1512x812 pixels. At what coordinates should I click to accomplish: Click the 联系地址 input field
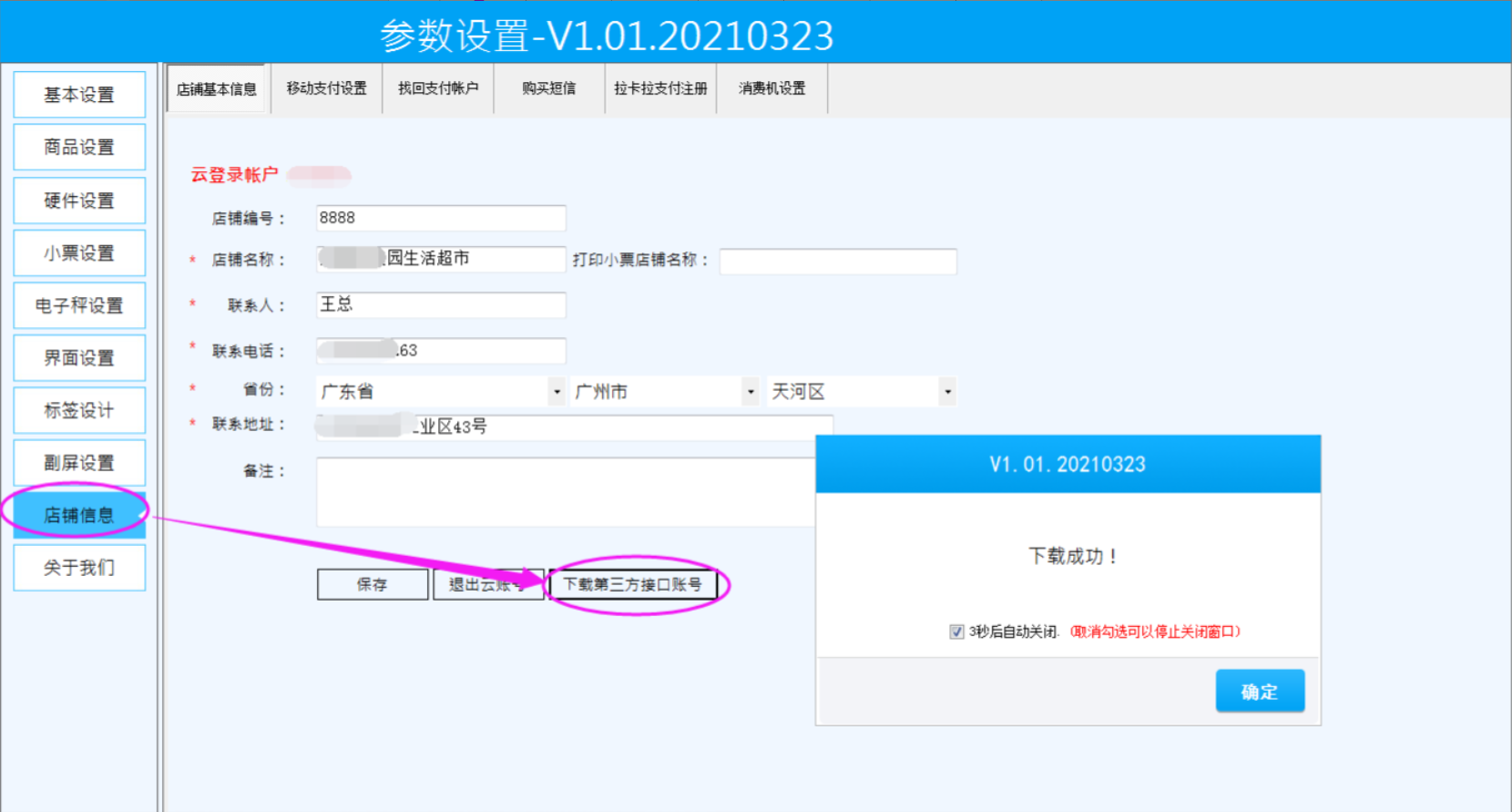coord(574,427)
